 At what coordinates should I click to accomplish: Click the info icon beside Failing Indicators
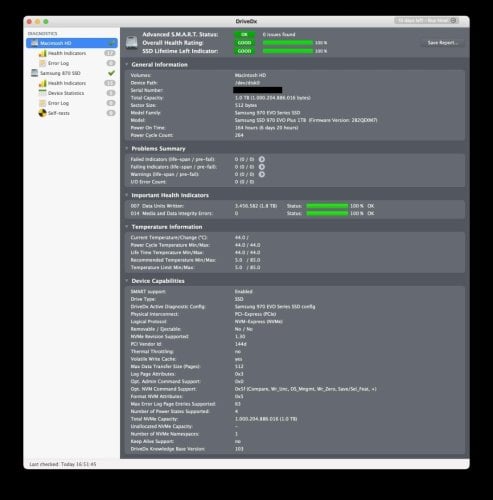point(262,167)
